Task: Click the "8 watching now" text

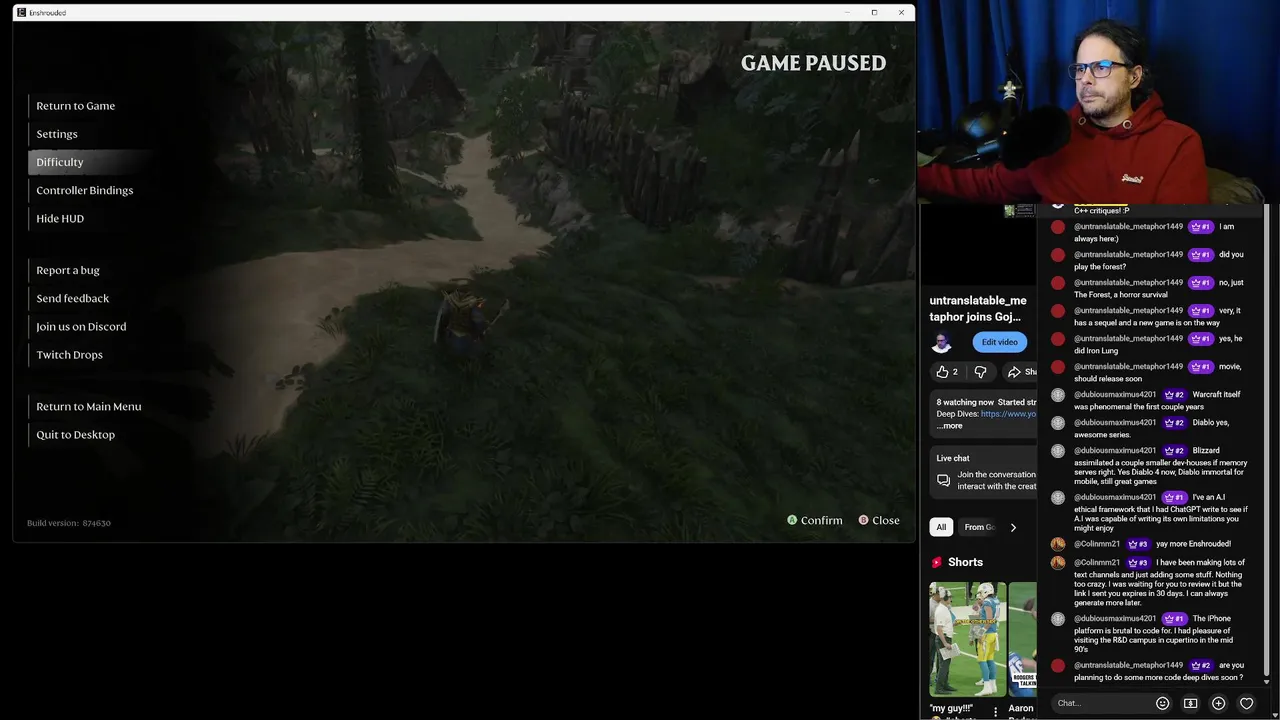Action: (x=965, y=402)
